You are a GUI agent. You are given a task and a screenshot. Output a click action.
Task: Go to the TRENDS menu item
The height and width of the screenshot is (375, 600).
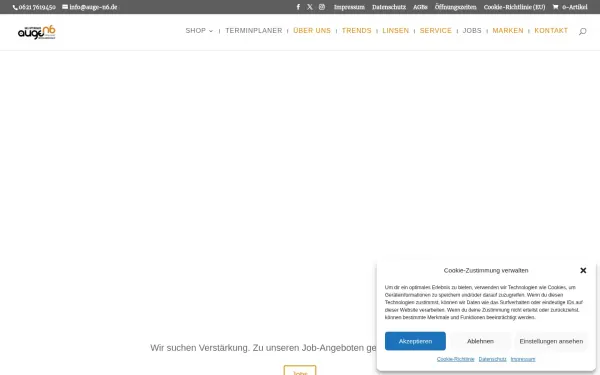tap(357, 31)
